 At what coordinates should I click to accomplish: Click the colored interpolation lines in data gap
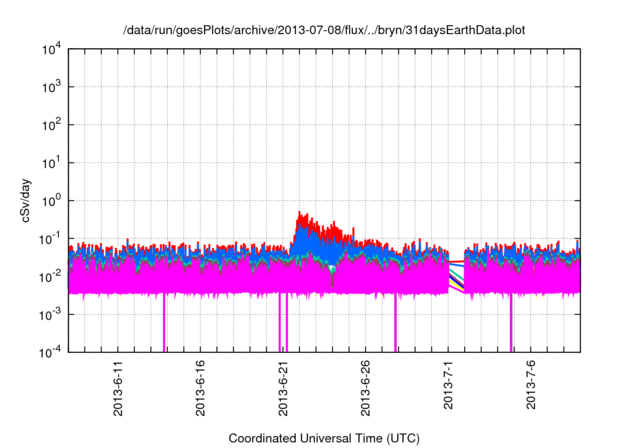[x=456, y=276]
